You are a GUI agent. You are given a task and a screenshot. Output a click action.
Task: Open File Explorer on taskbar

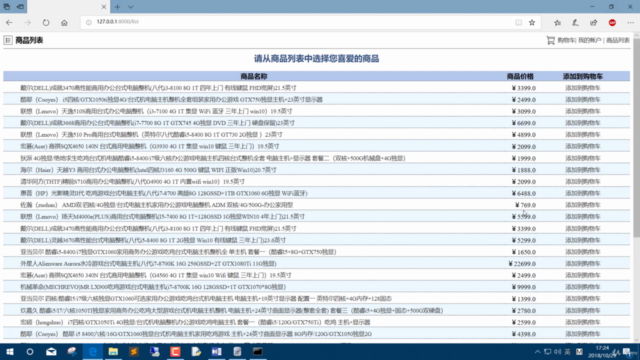[113, 351]
